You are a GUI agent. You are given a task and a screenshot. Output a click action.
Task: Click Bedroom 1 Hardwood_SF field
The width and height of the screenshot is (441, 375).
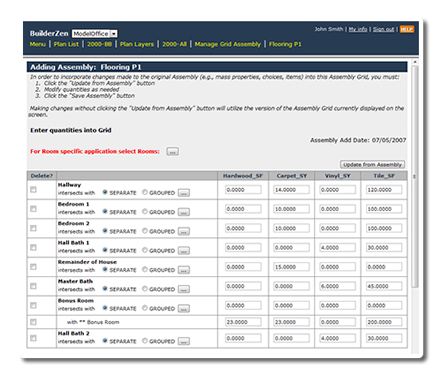[x=243, y=209]
